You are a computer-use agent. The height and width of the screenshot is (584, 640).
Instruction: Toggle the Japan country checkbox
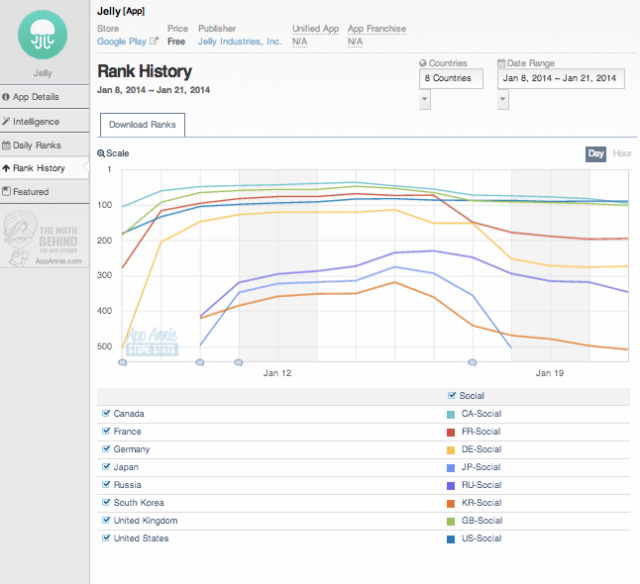106,467
